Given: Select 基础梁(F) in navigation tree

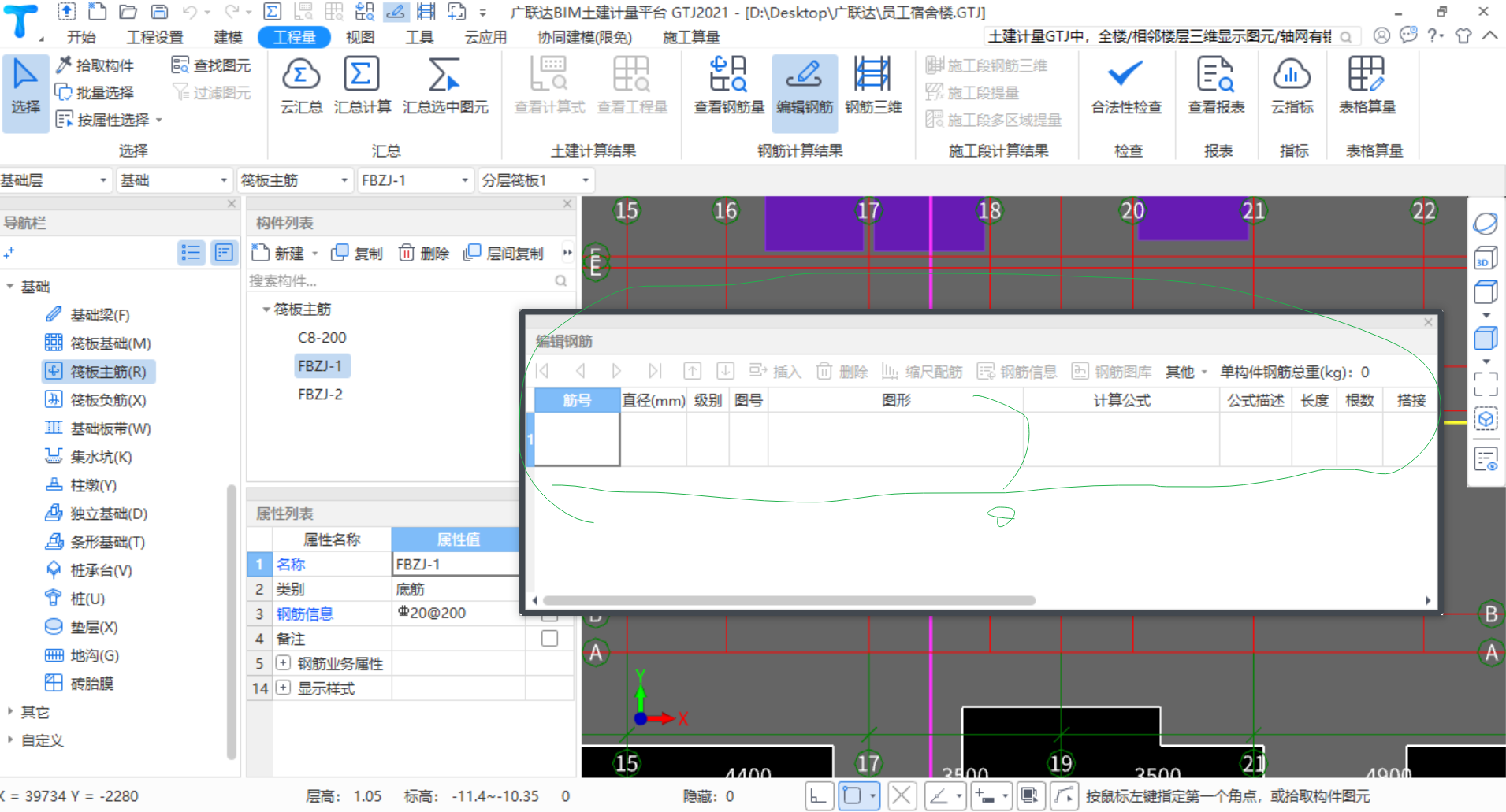Looking at the screenshot, I should 87,315.
